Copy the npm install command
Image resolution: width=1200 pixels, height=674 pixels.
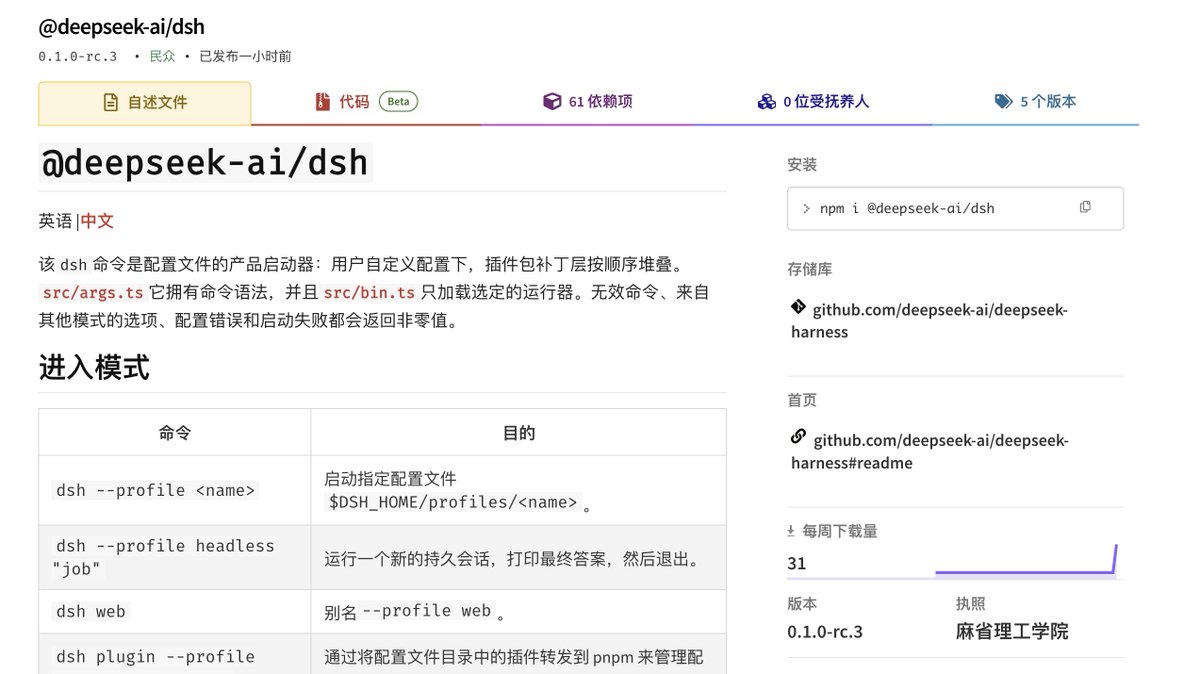(x=1085, y=207)
